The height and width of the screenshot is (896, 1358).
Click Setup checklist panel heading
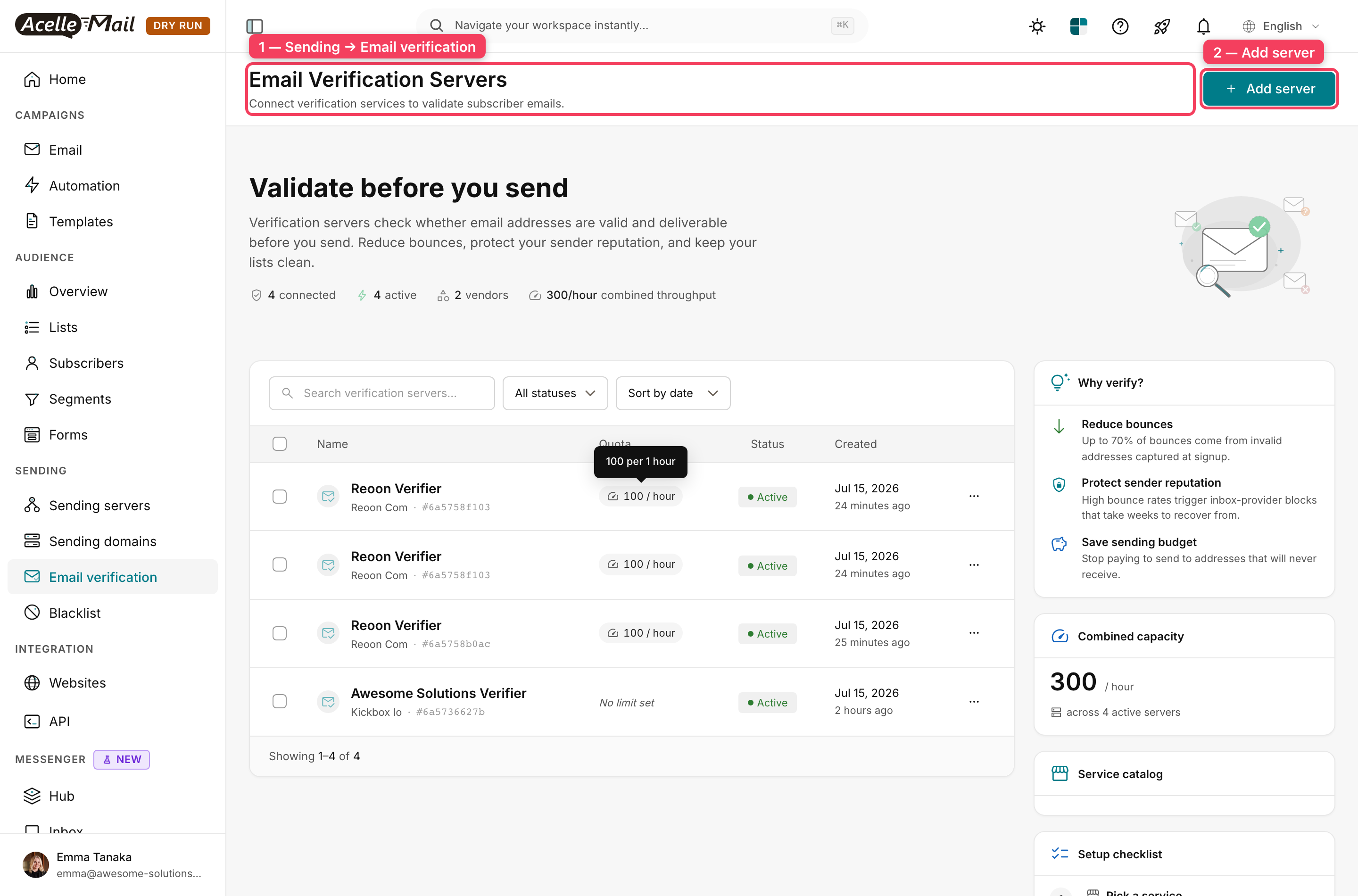tap(1120, 854)
